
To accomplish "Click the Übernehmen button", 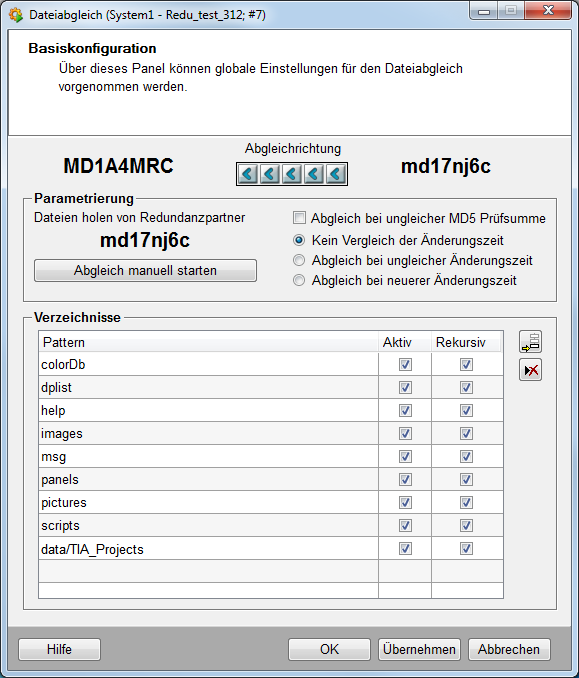I will (x=419, y=649).
